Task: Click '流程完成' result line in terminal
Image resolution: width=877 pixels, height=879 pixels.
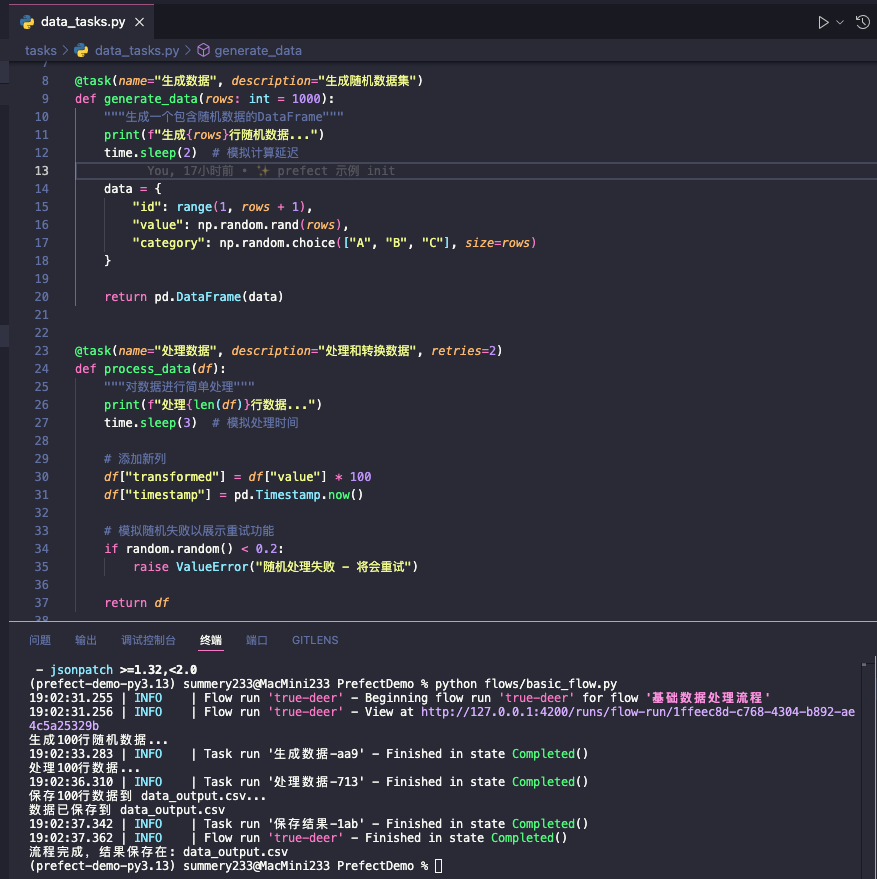Action: point(158,852)
